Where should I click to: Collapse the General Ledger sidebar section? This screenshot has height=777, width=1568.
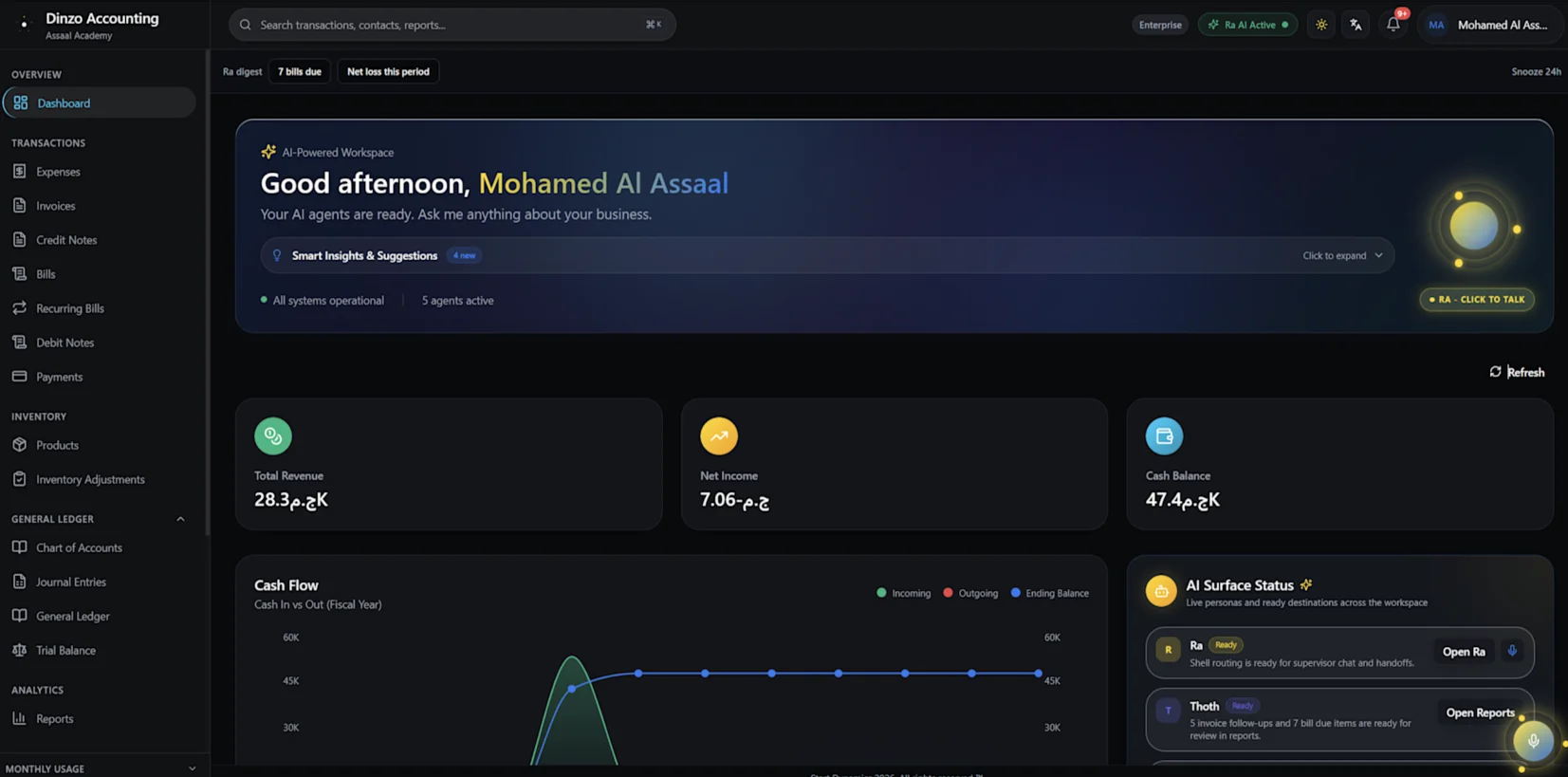coord(180,519)
